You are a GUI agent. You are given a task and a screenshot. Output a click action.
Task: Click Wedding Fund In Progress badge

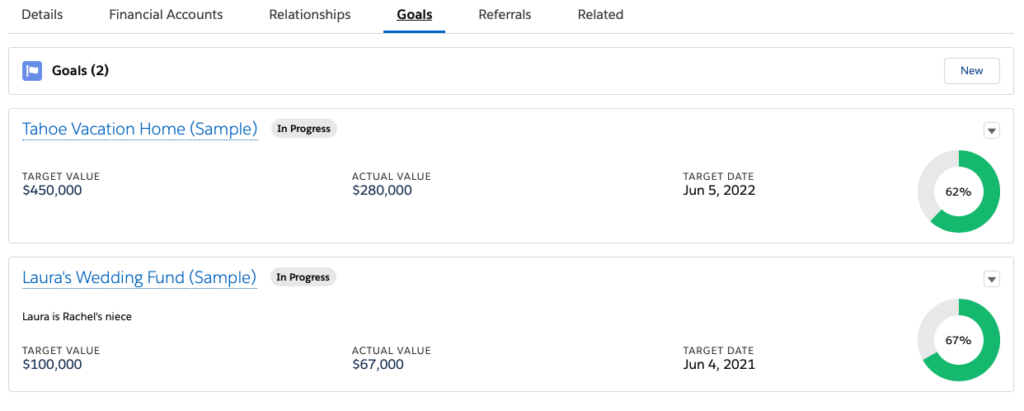tap(303, 277)
